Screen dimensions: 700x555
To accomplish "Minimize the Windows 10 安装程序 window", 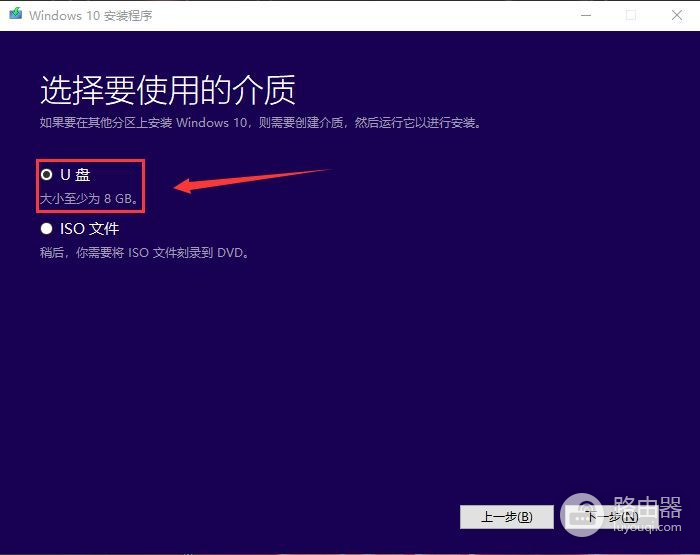I will click(586, 16).
